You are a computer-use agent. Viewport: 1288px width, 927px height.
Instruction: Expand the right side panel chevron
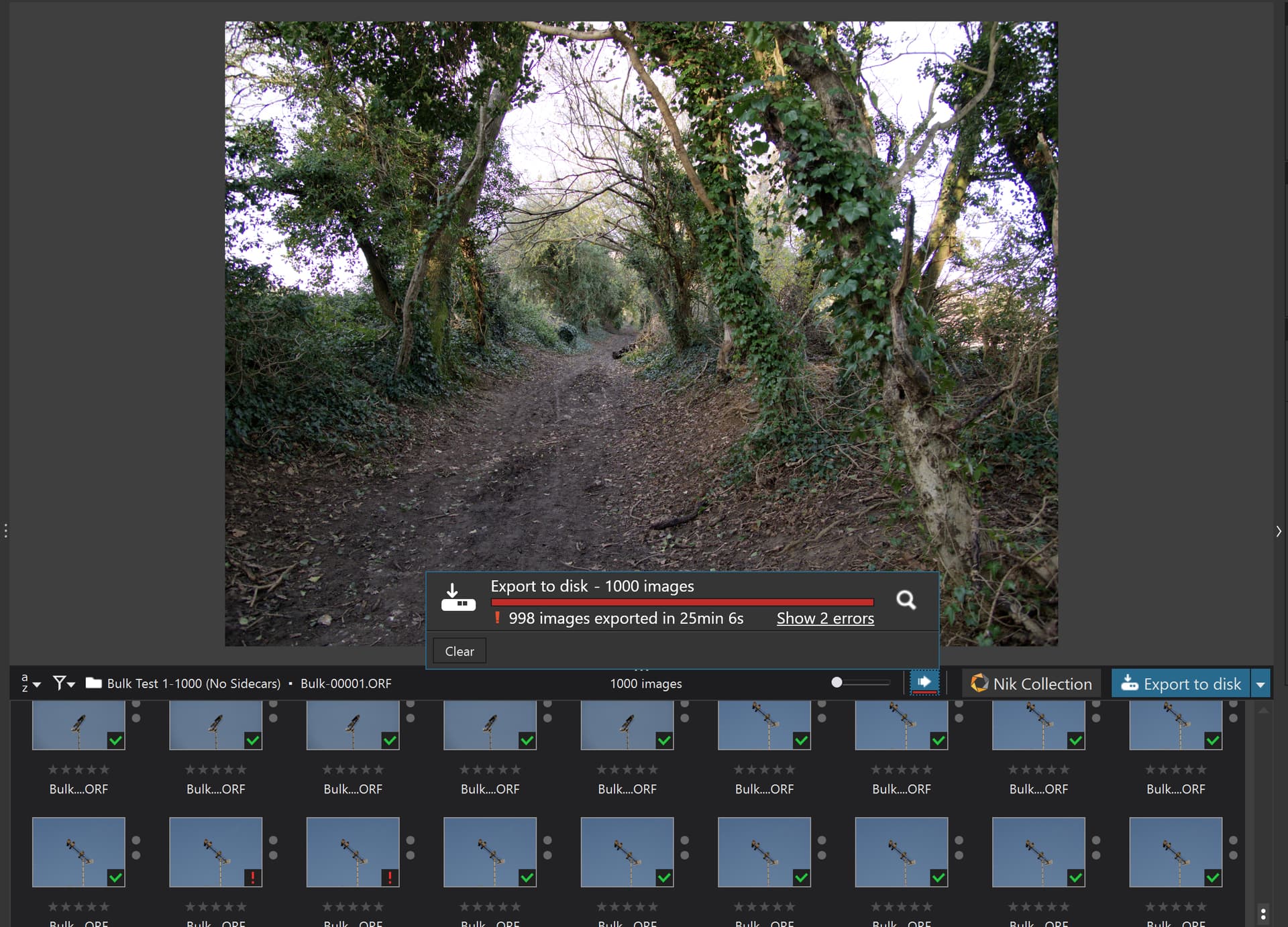[1279, 531]
